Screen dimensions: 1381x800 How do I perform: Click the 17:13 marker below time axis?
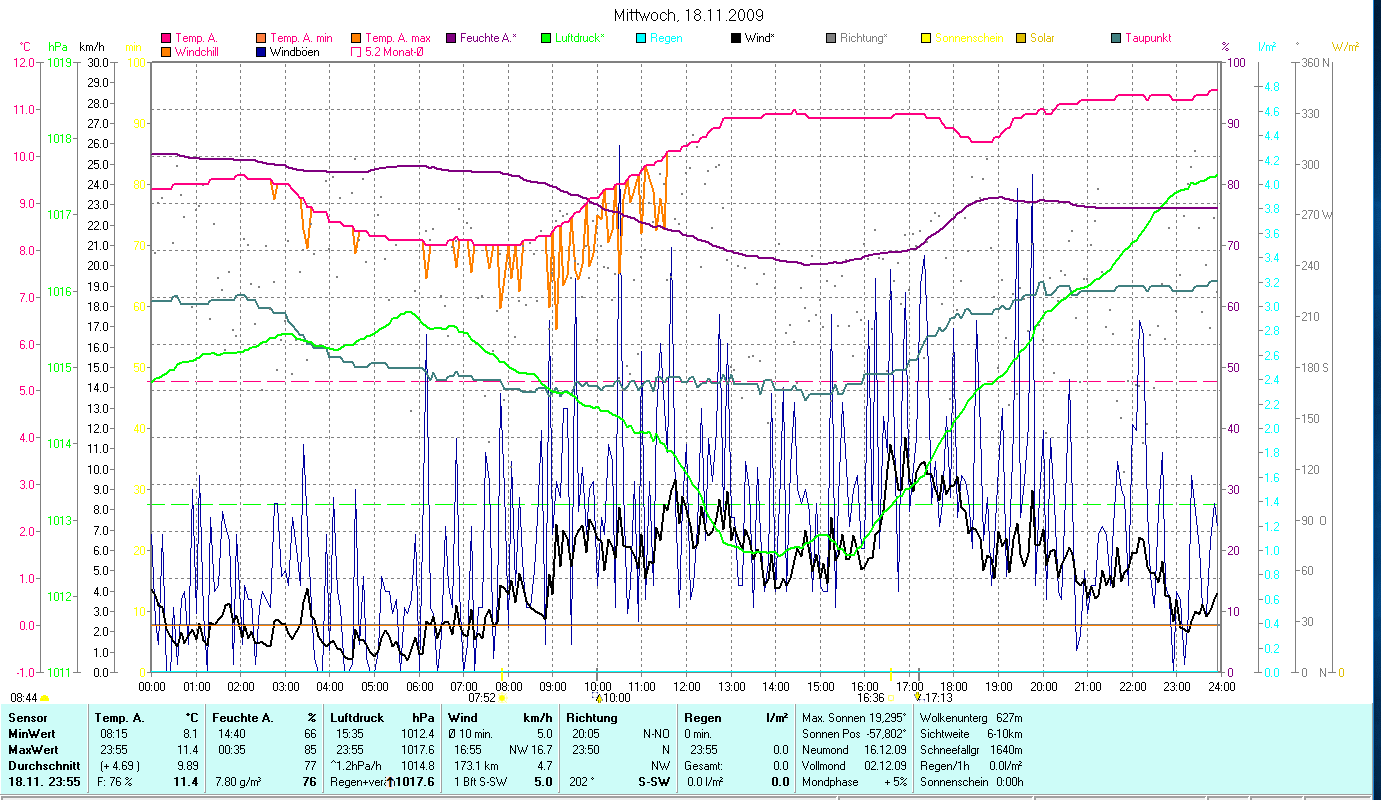936,698
